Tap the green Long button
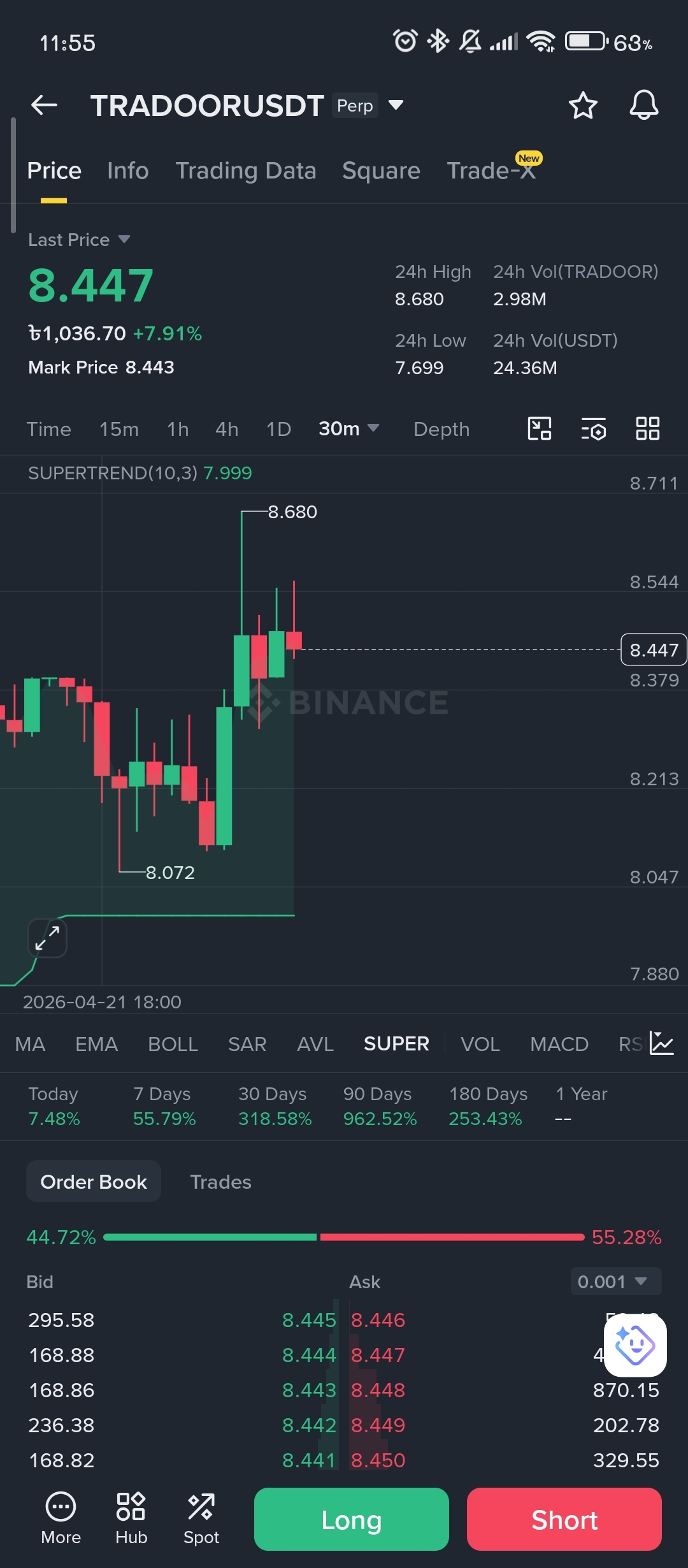 tap(352, 1520)
